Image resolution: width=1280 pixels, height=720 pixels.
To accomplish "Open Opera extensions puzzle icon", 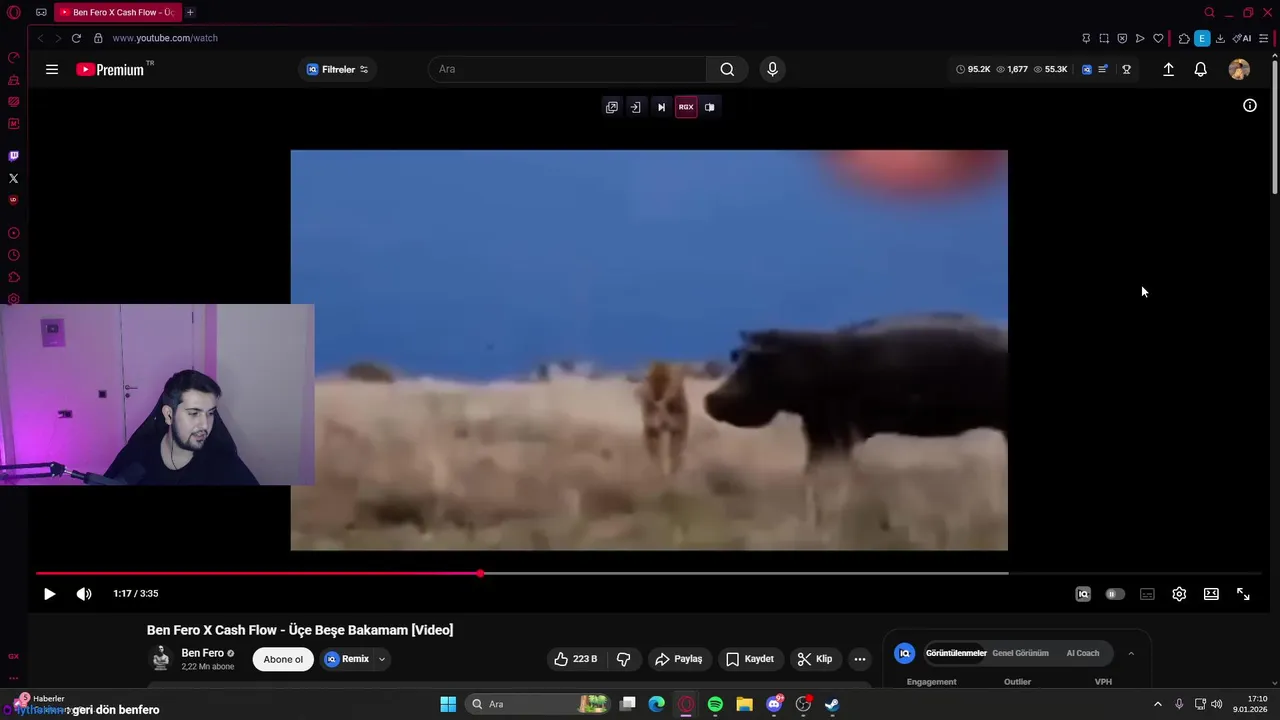I will pos(1184,38).
